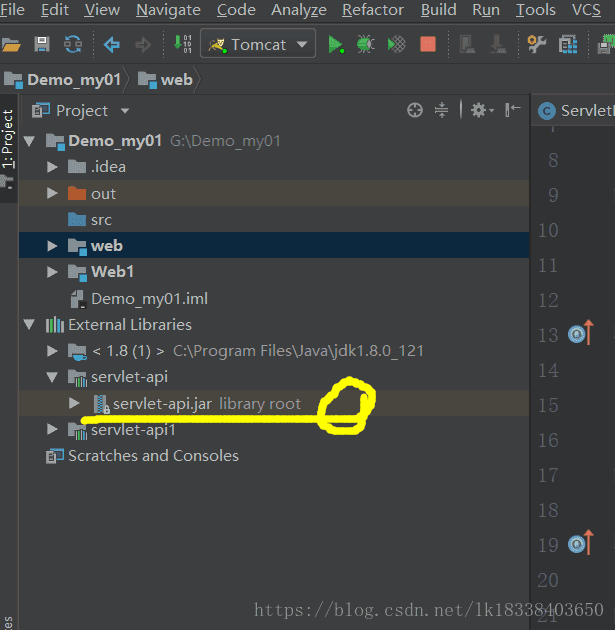615x630 pixels.
Task: Open the Analyze menu
Action: (299, 10)
